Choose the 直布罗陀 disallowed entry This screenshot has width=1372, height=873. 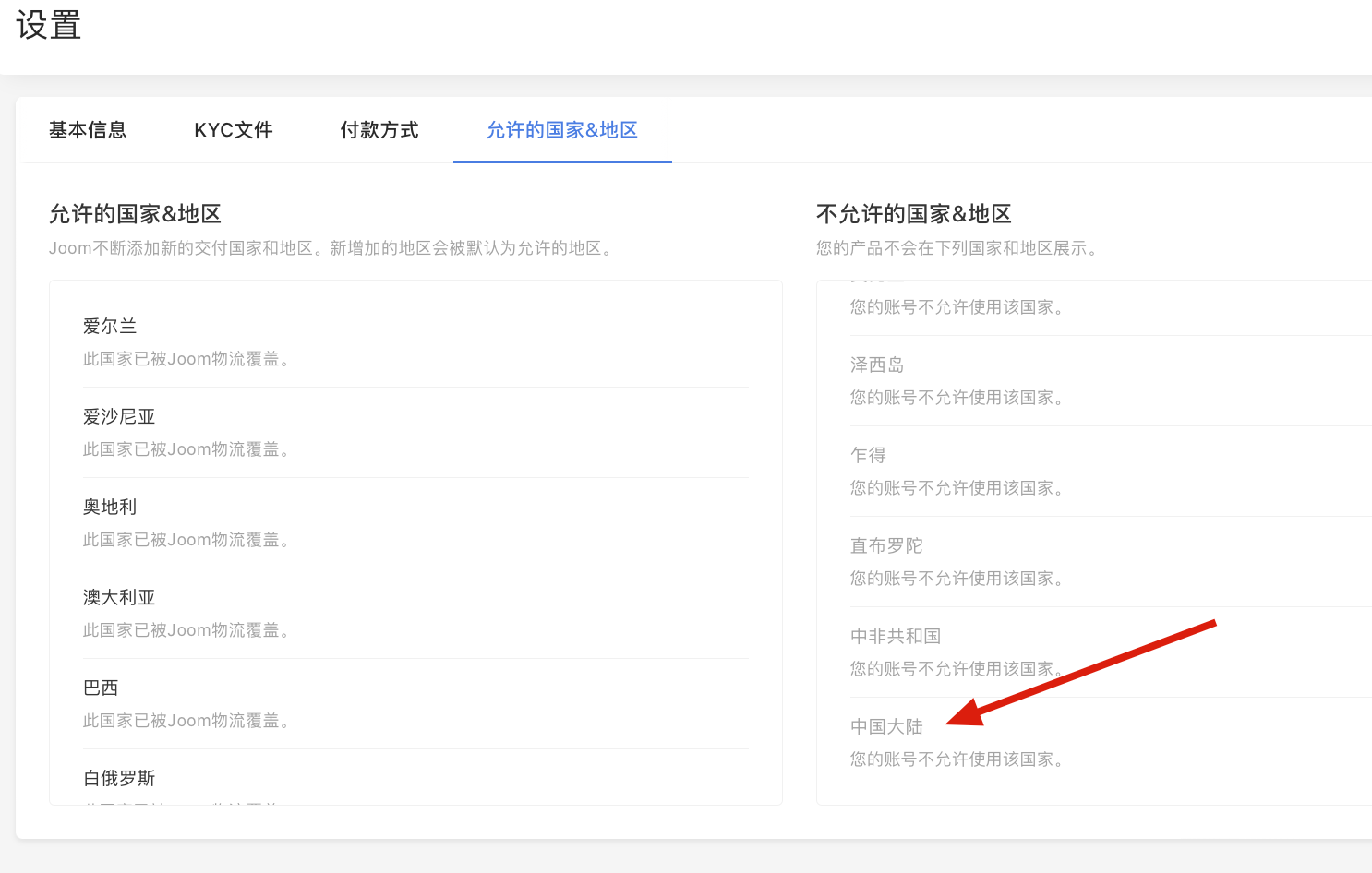click(x=886, y=546)
